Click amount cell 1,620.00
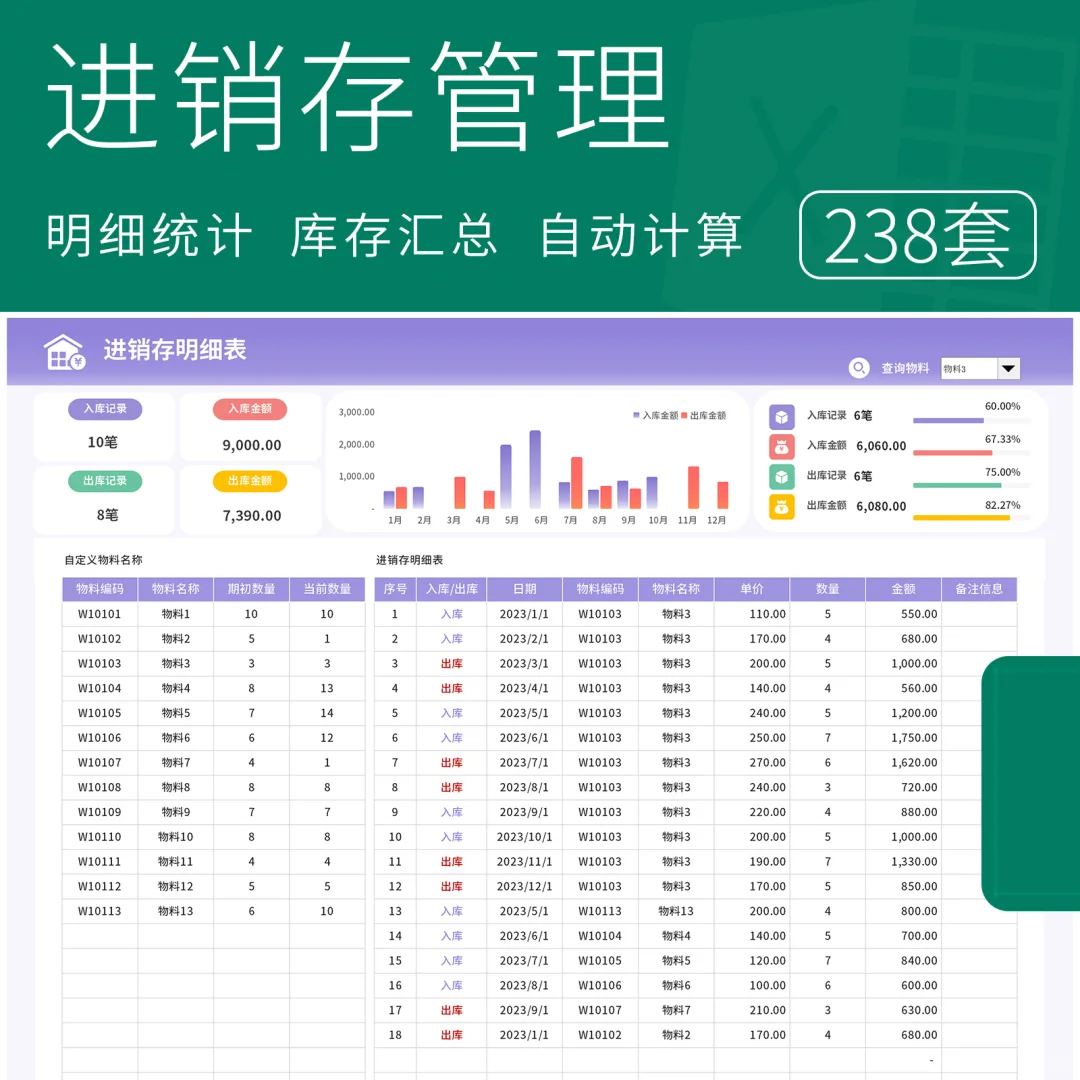 tap(903, 763)
